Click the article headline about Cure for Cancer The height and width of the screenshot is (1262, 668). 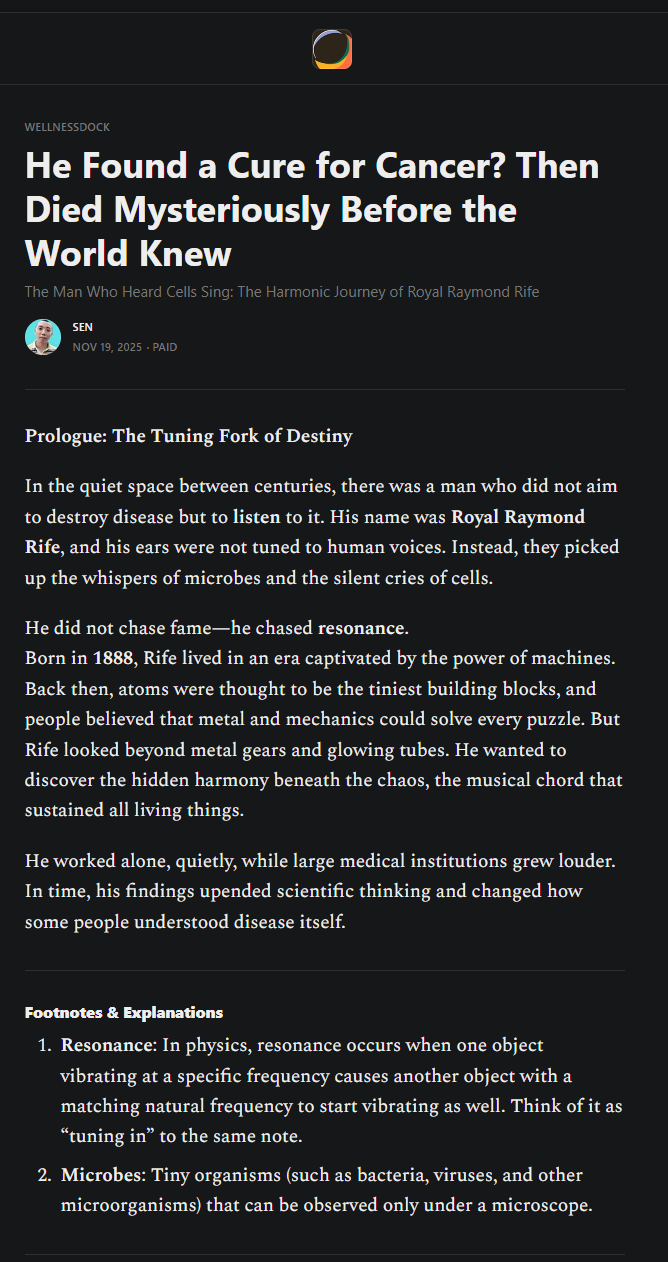pos(311,209)
